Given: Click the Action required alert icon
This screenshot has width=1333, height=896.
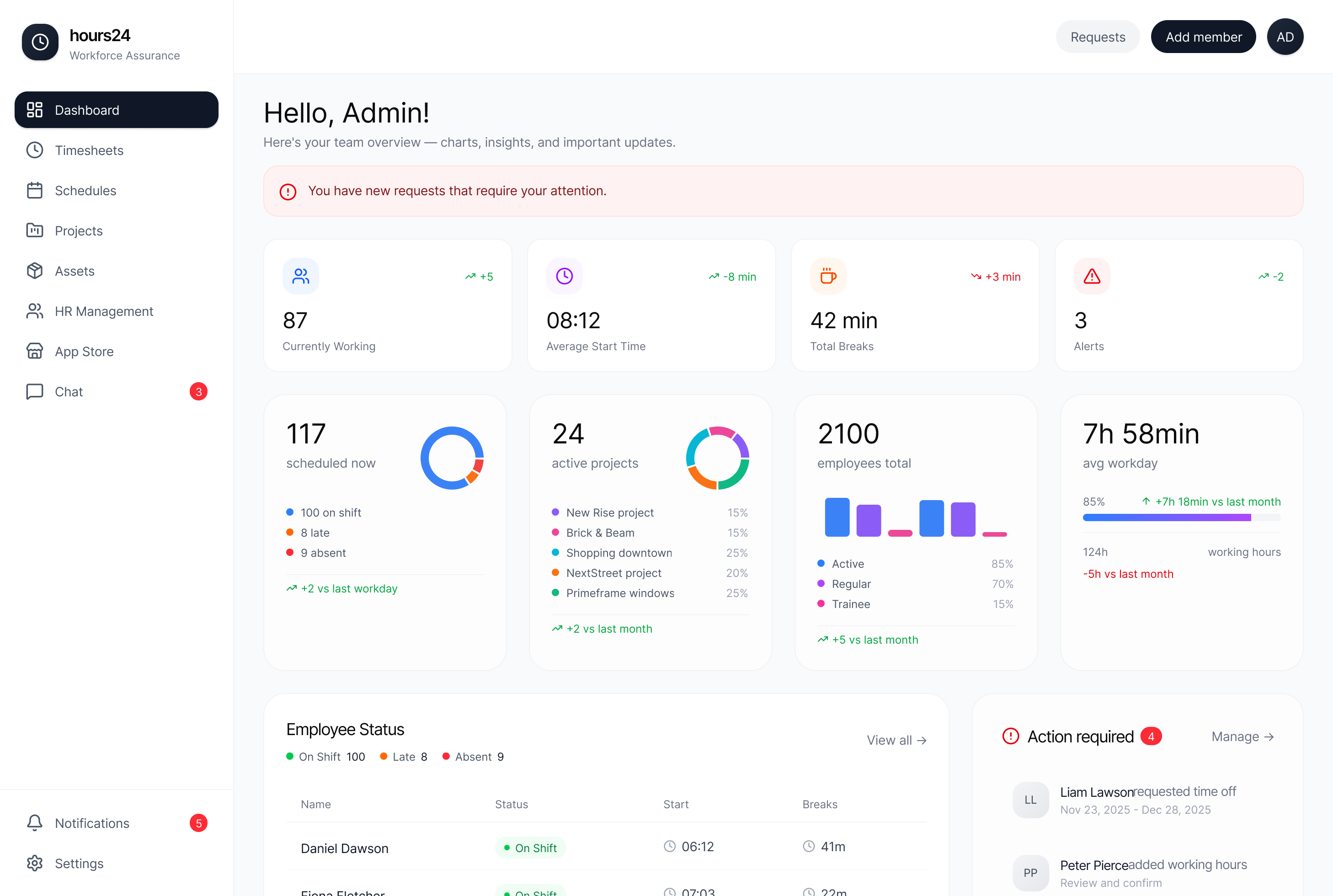Looking at the screenshot, I should coord(1011,736).
